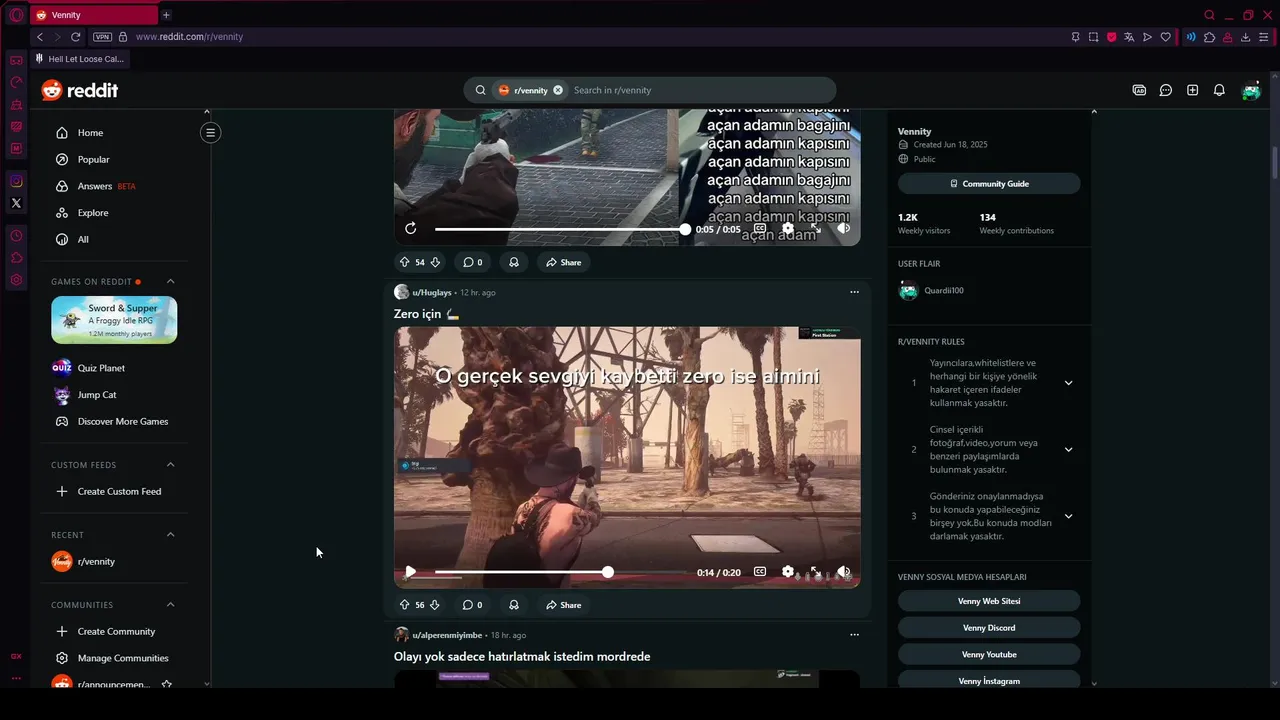Toggle captions on Zero için video
This screenshot has height=720, width=1280.
pyautogui.click(x=760, y=572)
